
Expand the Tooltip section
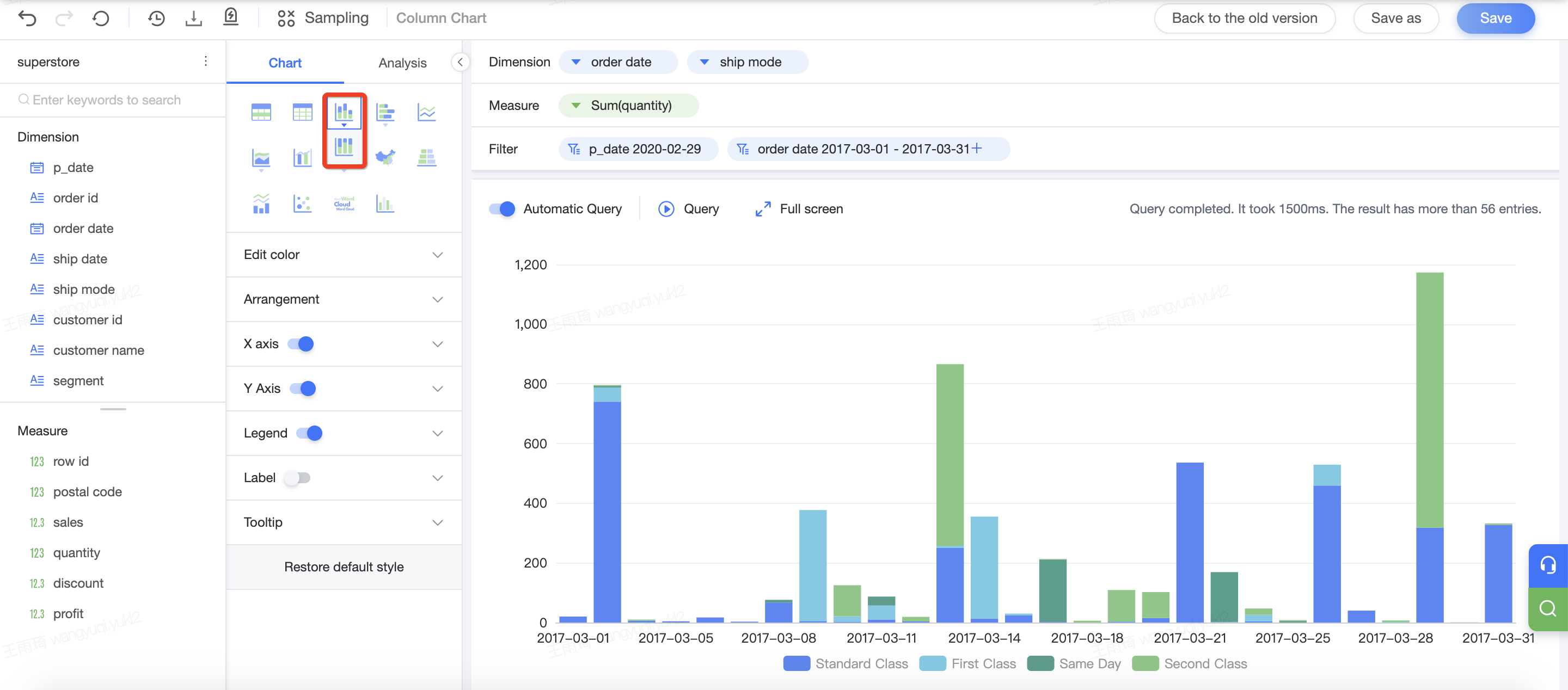(x=344, y=522)
